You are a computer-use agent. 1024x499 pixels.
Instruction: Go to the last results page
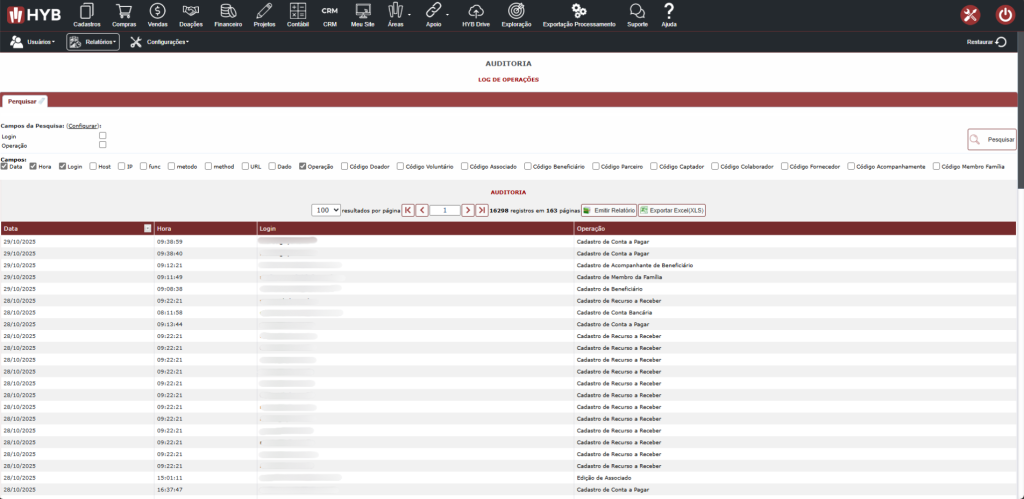click(482, 210)
